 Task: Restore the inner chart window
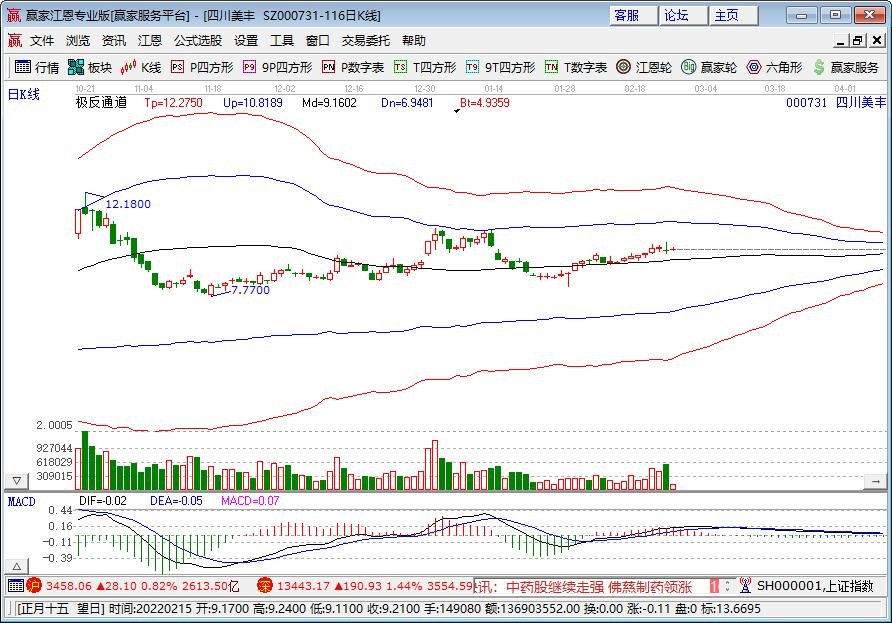click(x=858, y=40)
